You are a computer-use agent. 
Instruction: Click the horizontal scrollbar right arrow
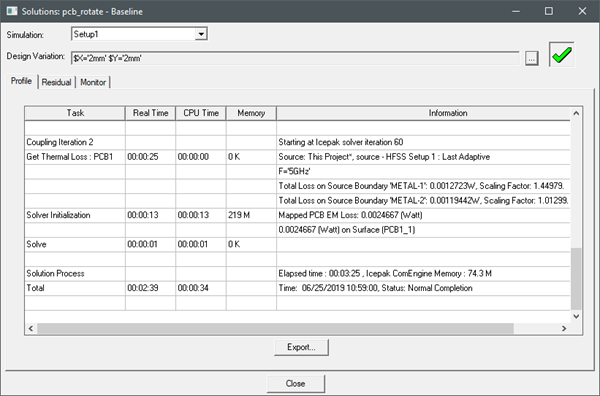[564, 328]
